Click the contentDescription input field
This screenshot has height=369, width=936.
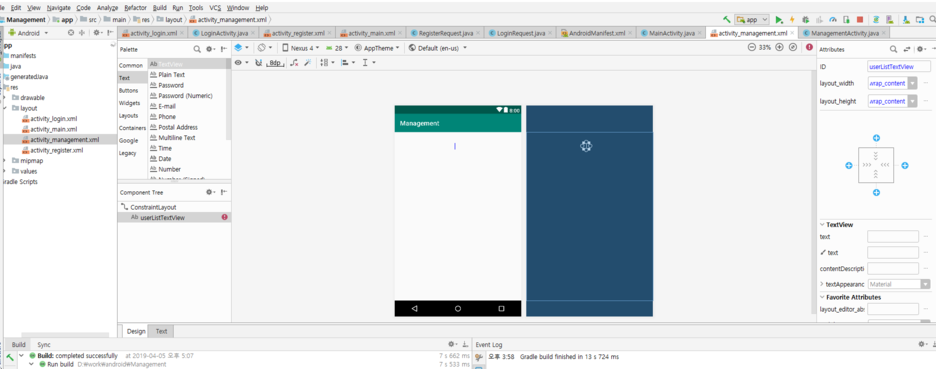[x=892, y=268]
